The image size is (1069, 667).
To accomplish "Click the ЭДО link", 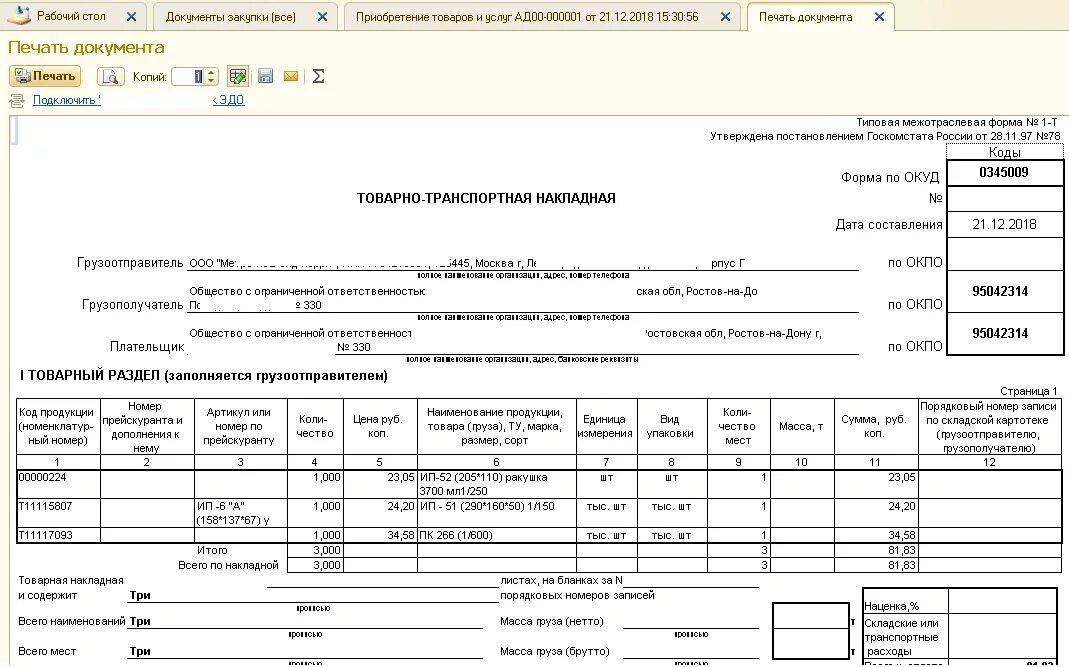I will (228, 100).
